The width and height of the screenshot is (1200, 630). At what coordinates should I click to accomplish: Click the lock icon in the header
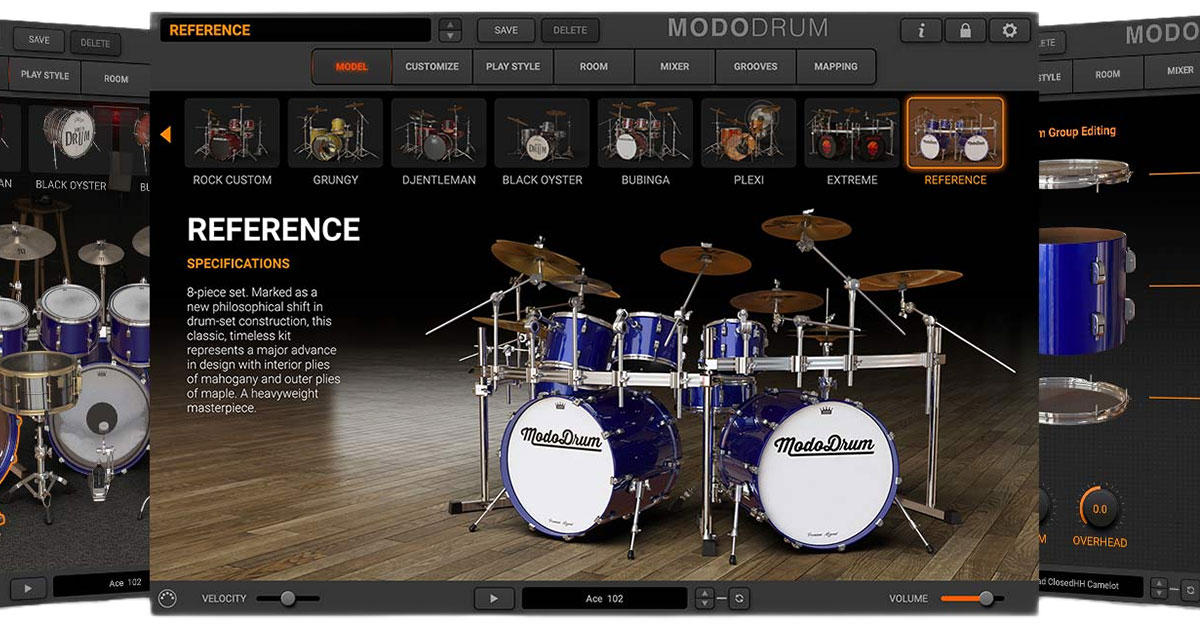(x=964, y=30)
